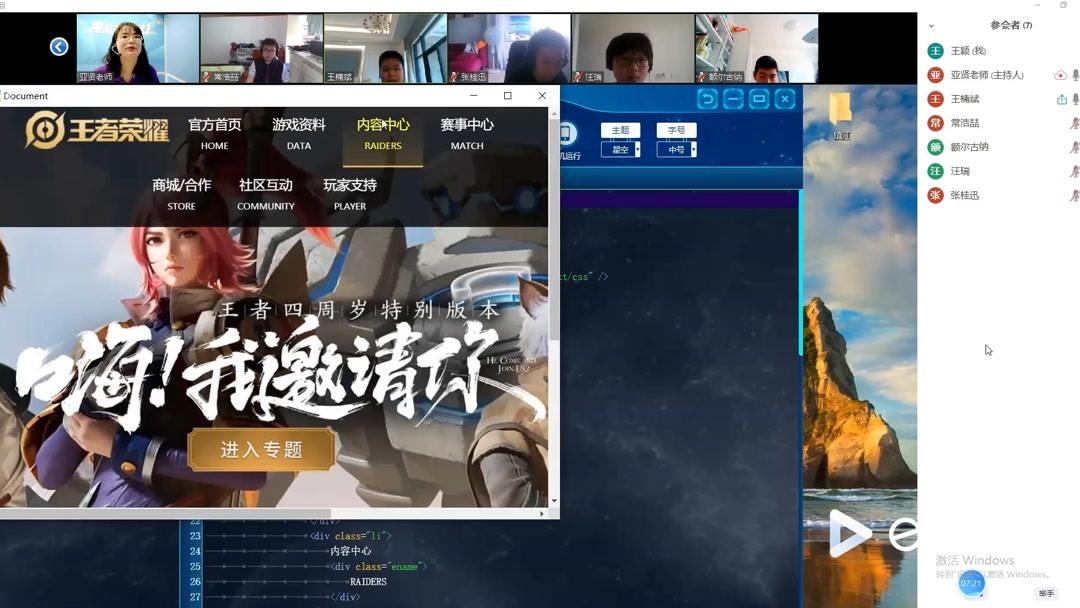This screenshot has width=1080, height=608.
Task: Toggle 张桂迅's muted mic icon
Action: point(1075,195)
